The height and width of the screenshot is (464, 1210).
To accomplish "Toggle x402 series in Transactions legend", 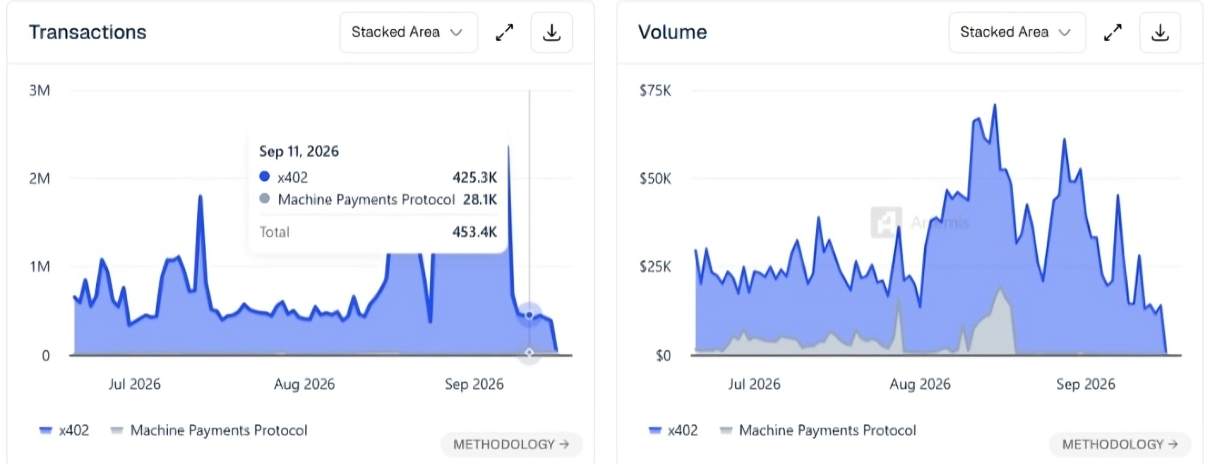I will [x=64, y=430].
